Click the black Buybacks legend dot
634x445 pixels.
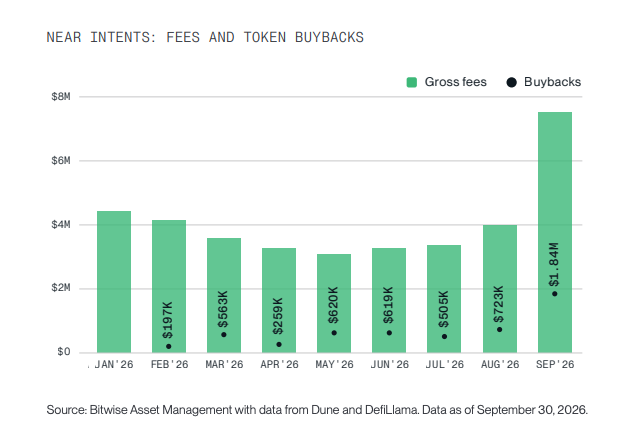511,82
